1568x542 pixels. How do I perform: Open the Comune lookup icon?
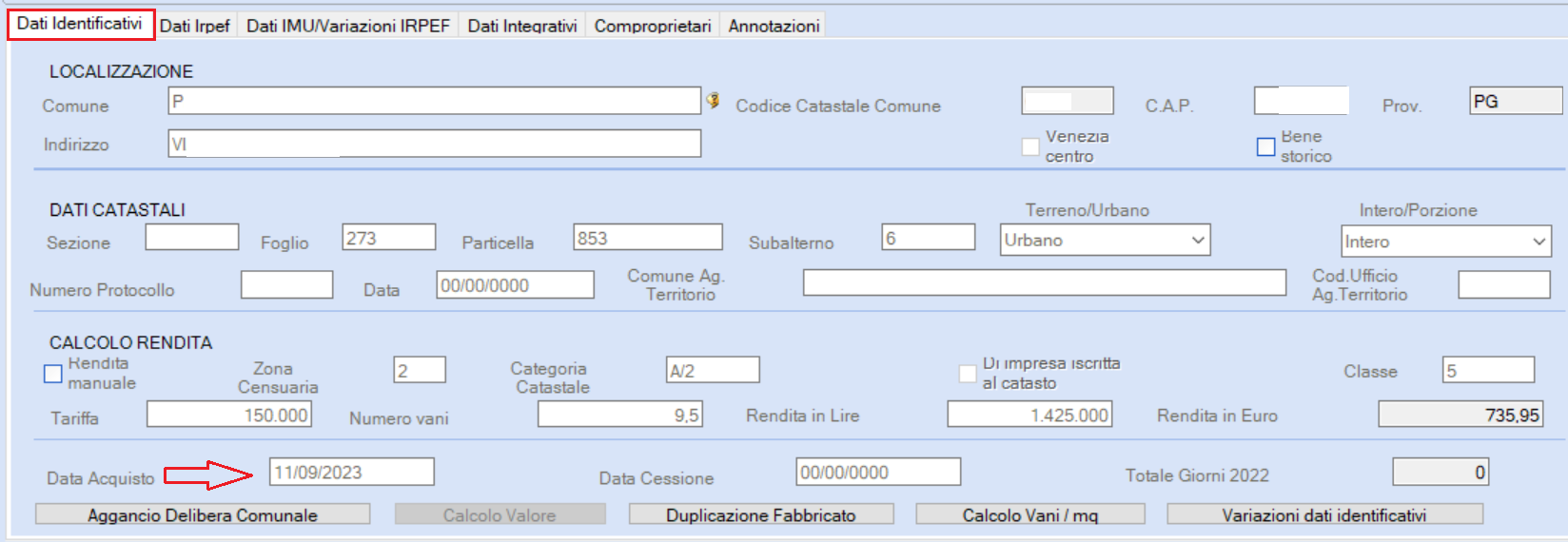713,100
